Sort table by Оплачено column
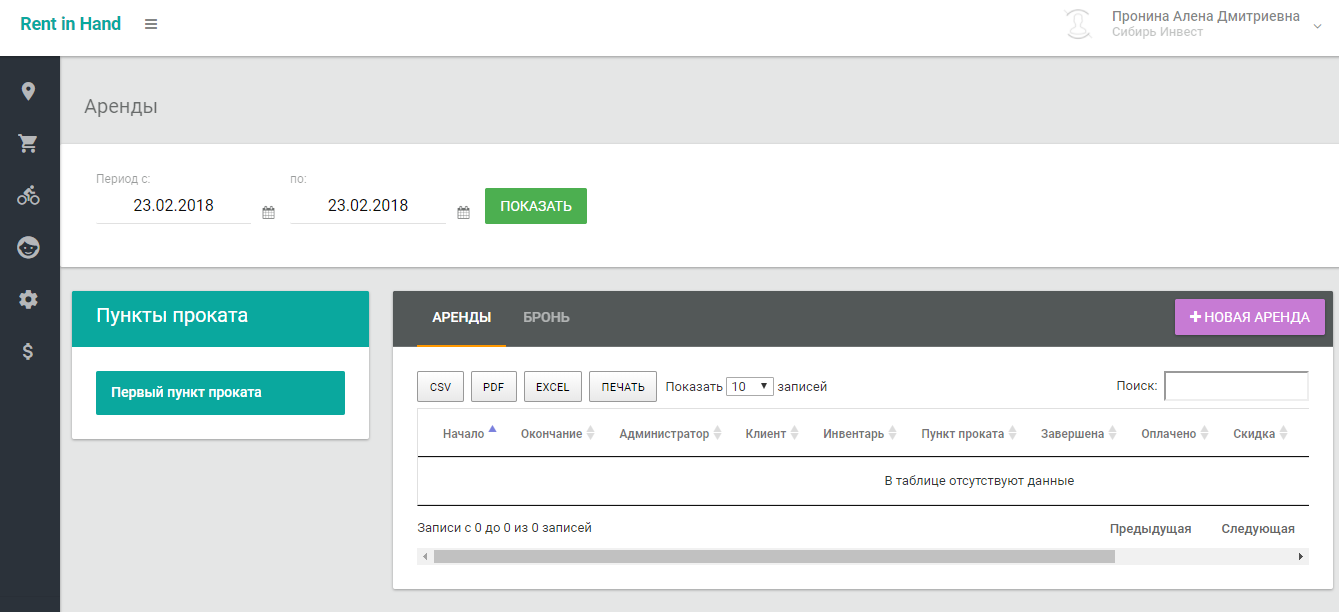Image resolution: width=1339 pixels, height=612 pixels. click(x=1175, y=433)
